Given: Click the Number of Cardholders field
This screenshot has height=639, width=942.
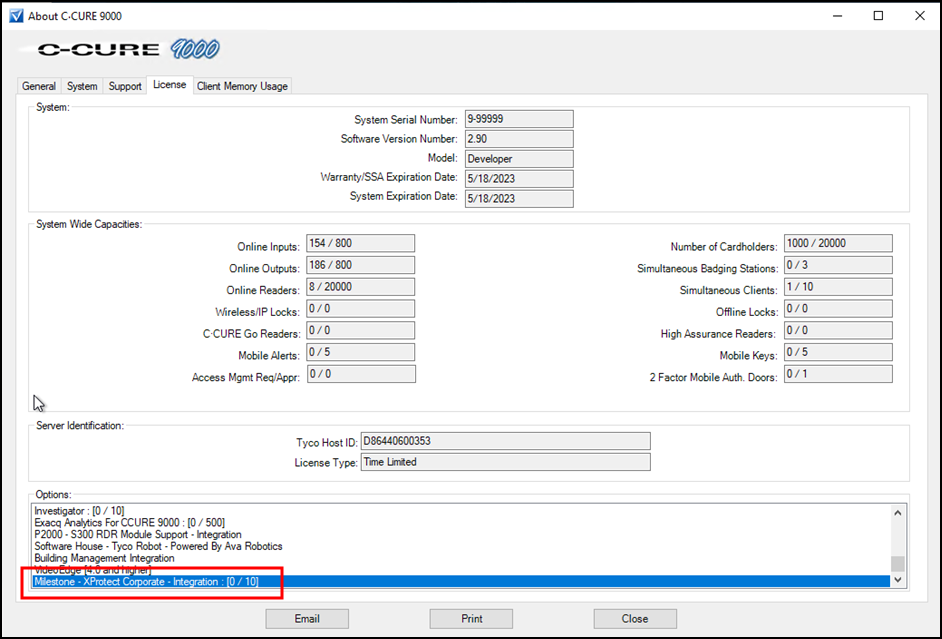Looking at the screenshot, I should 838,243.
